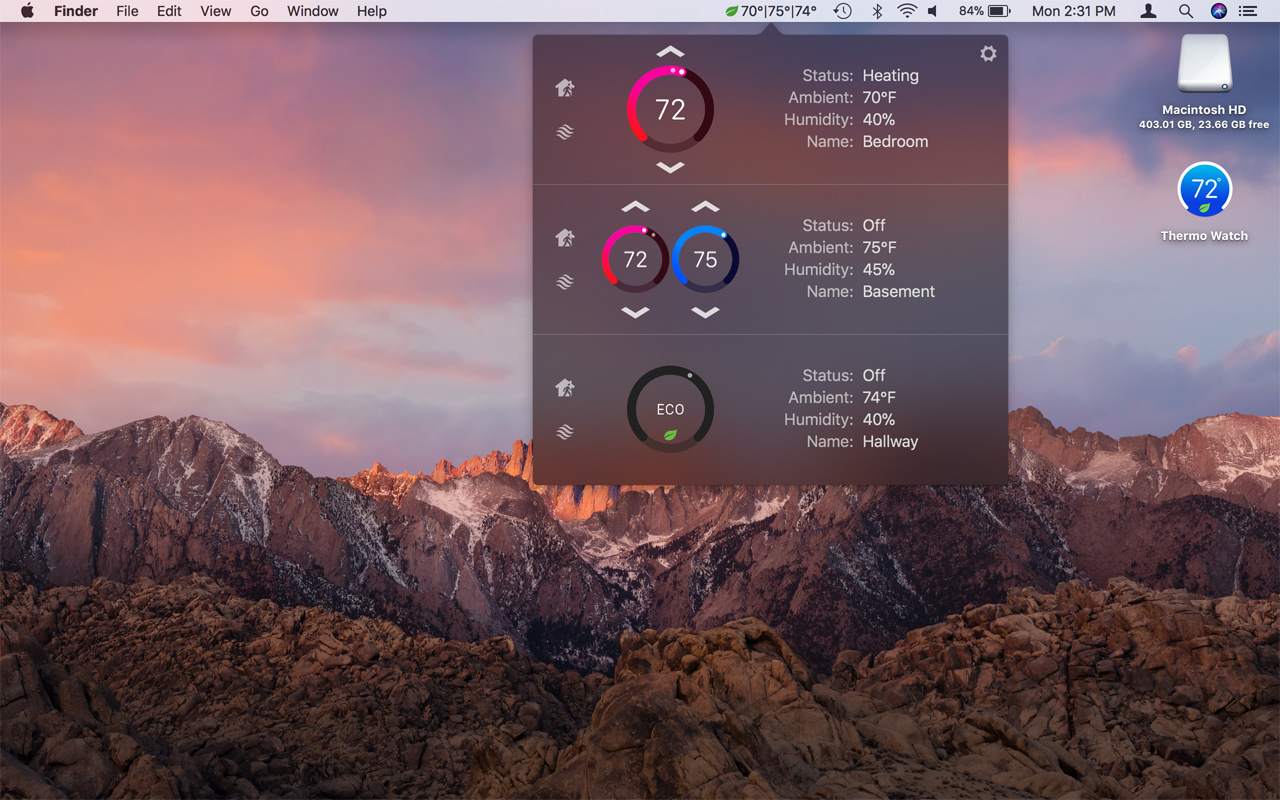The width and height of the screenshot is (1280, 800).
Task: Toggle fan icon for Hallway
Action: pyautogui.click(x=565, y=432)
